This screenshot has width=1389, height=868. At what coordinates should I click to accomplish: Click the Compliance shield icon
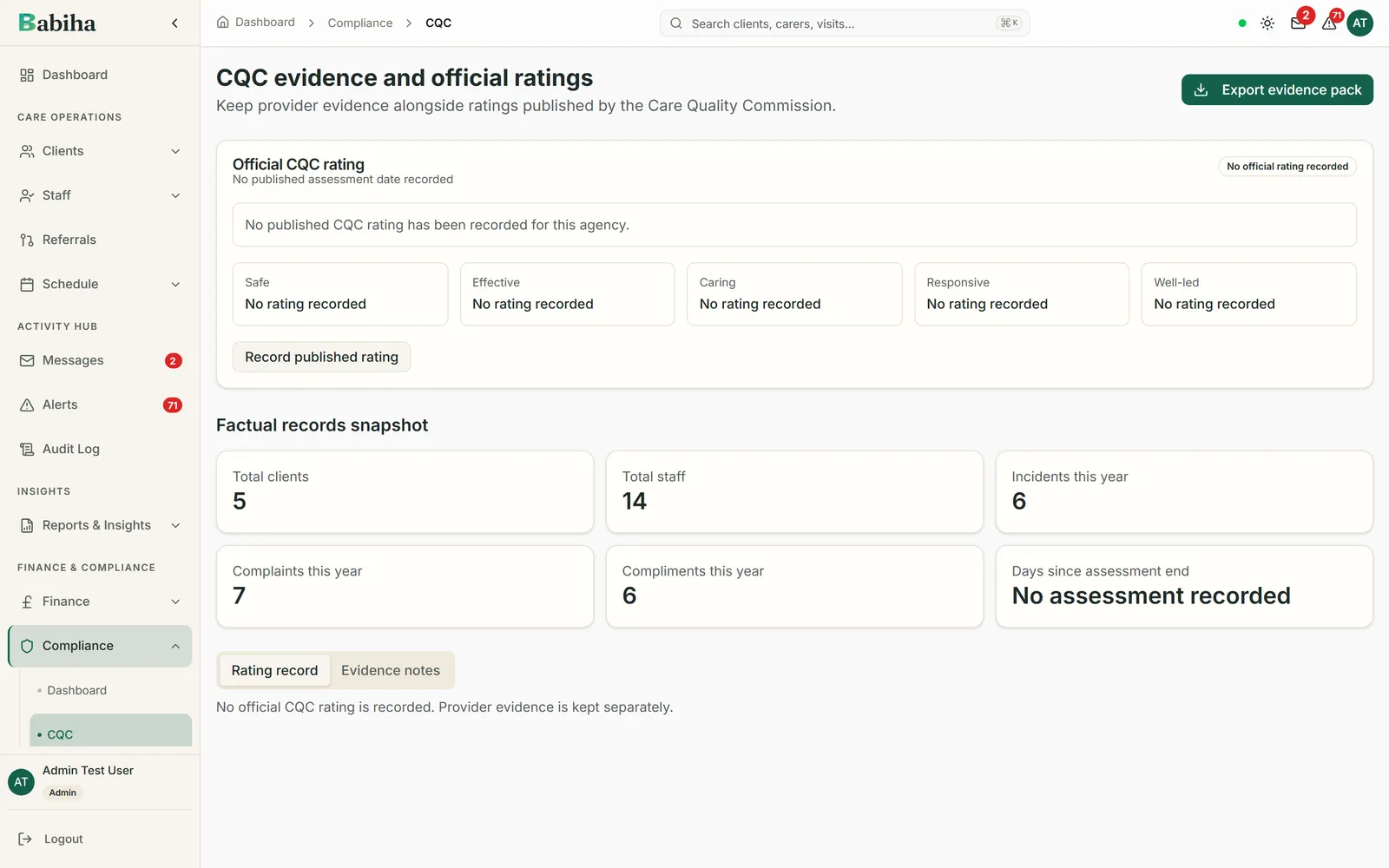27,646
